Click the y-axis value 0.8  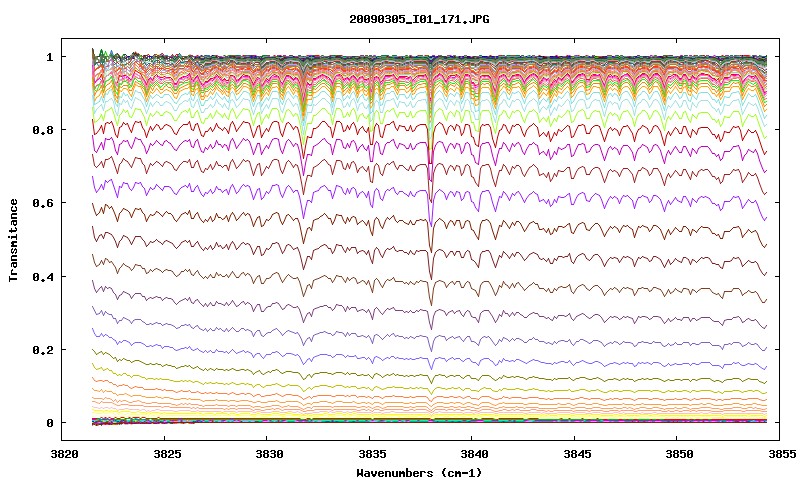click(x=43, y=130)
